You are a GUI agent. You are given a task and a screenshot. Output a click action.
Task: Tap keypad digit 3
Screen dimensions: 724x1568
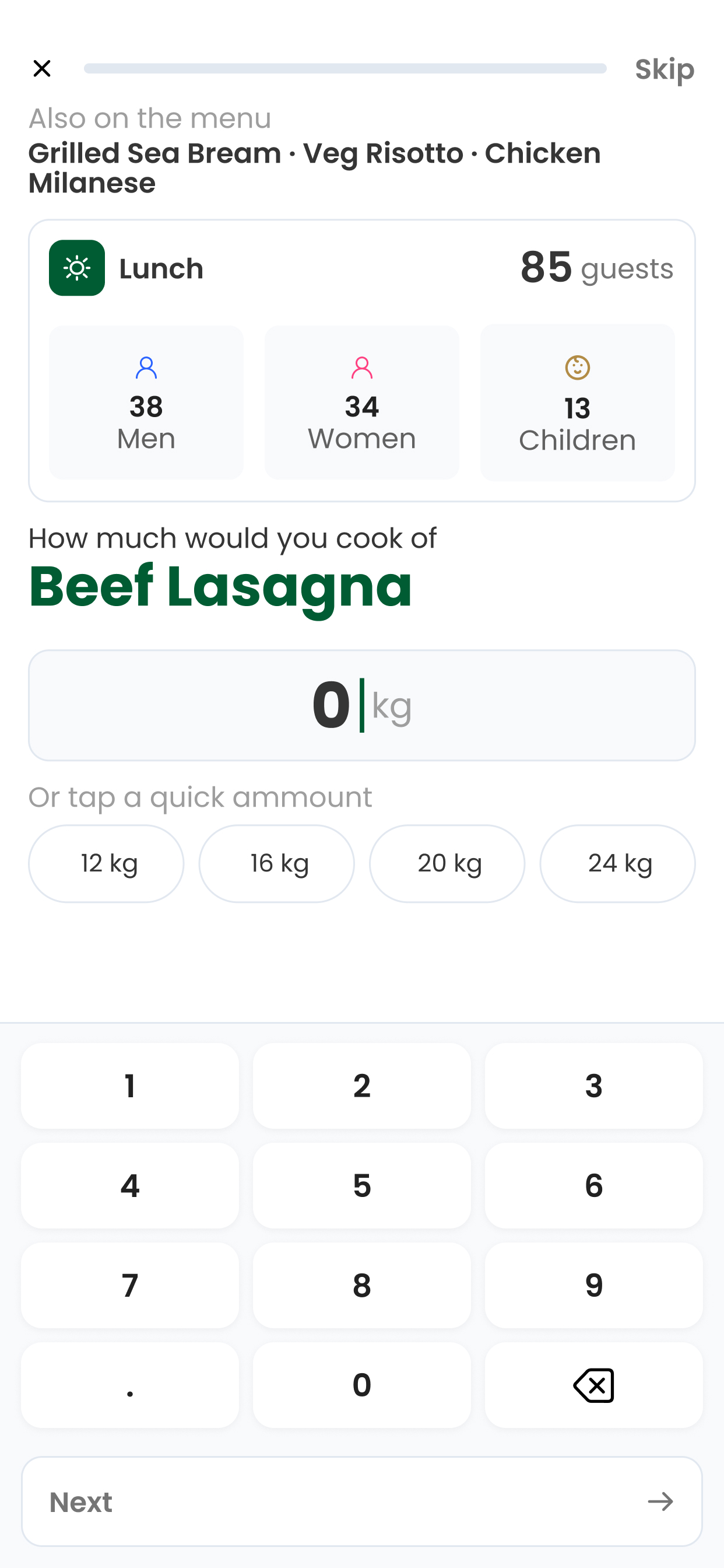(x=594, y=1086)
